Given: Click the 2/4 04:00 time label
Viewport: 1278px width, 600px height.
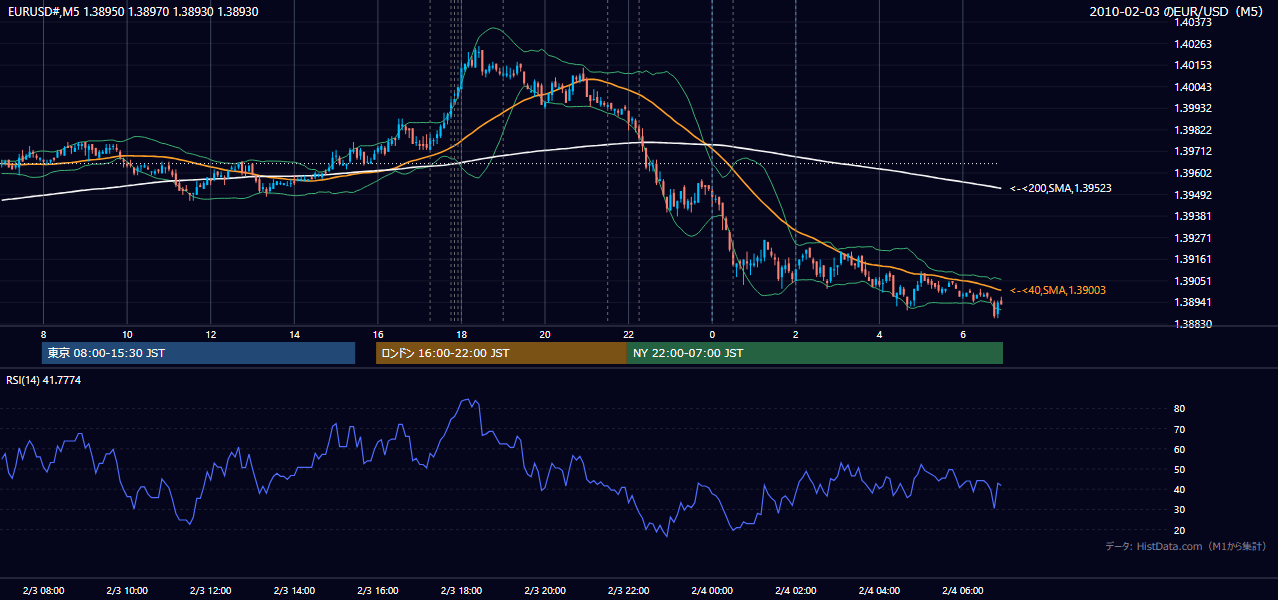Looking at the screenshot, I should pos(880,590).
